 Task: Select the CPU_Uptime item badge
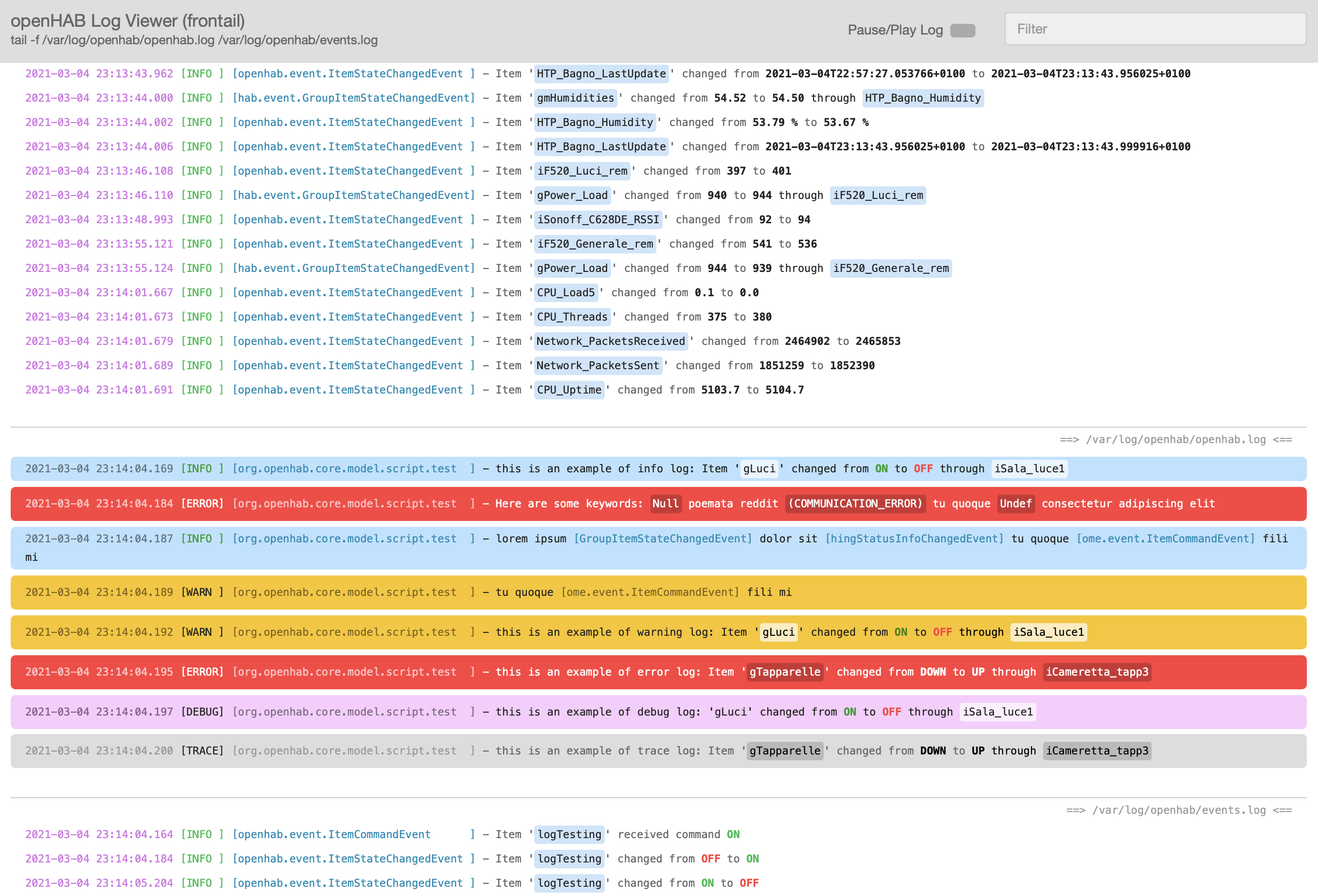569,390
